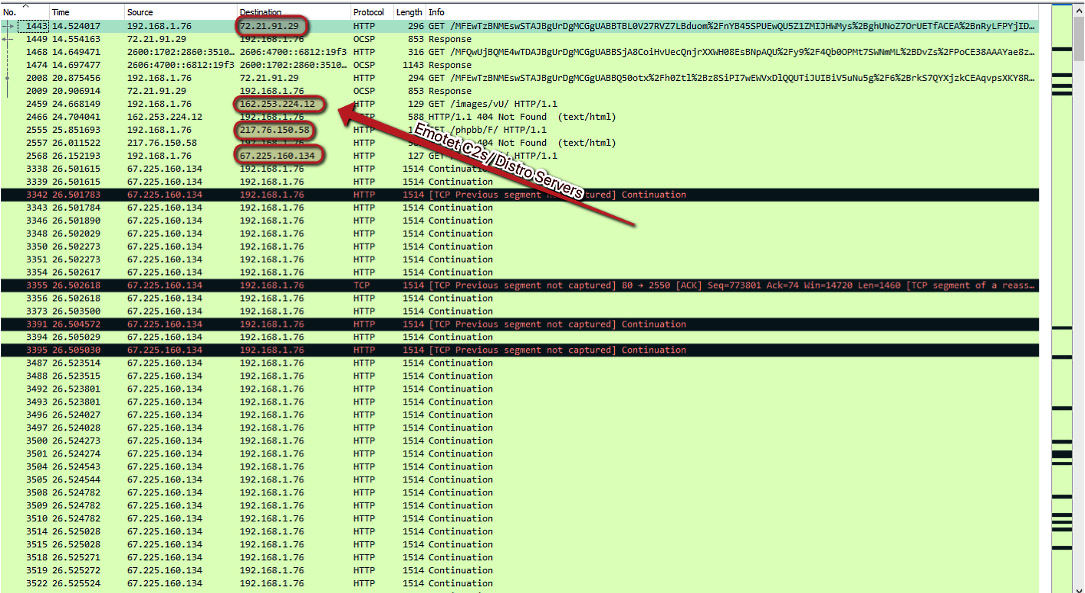
Task: Click the Source column header
Action: tap(140, 12)
